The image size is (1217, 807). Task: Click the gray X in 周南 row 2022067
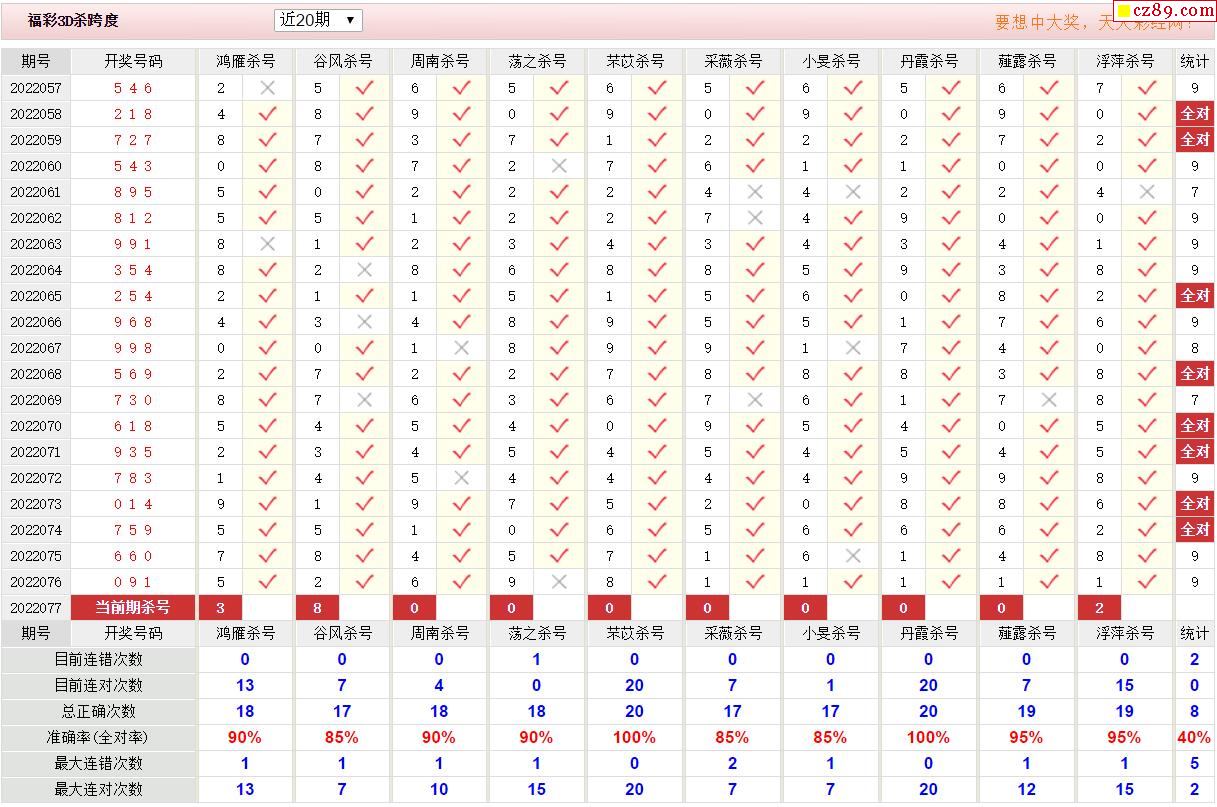[x=461, y=348]
